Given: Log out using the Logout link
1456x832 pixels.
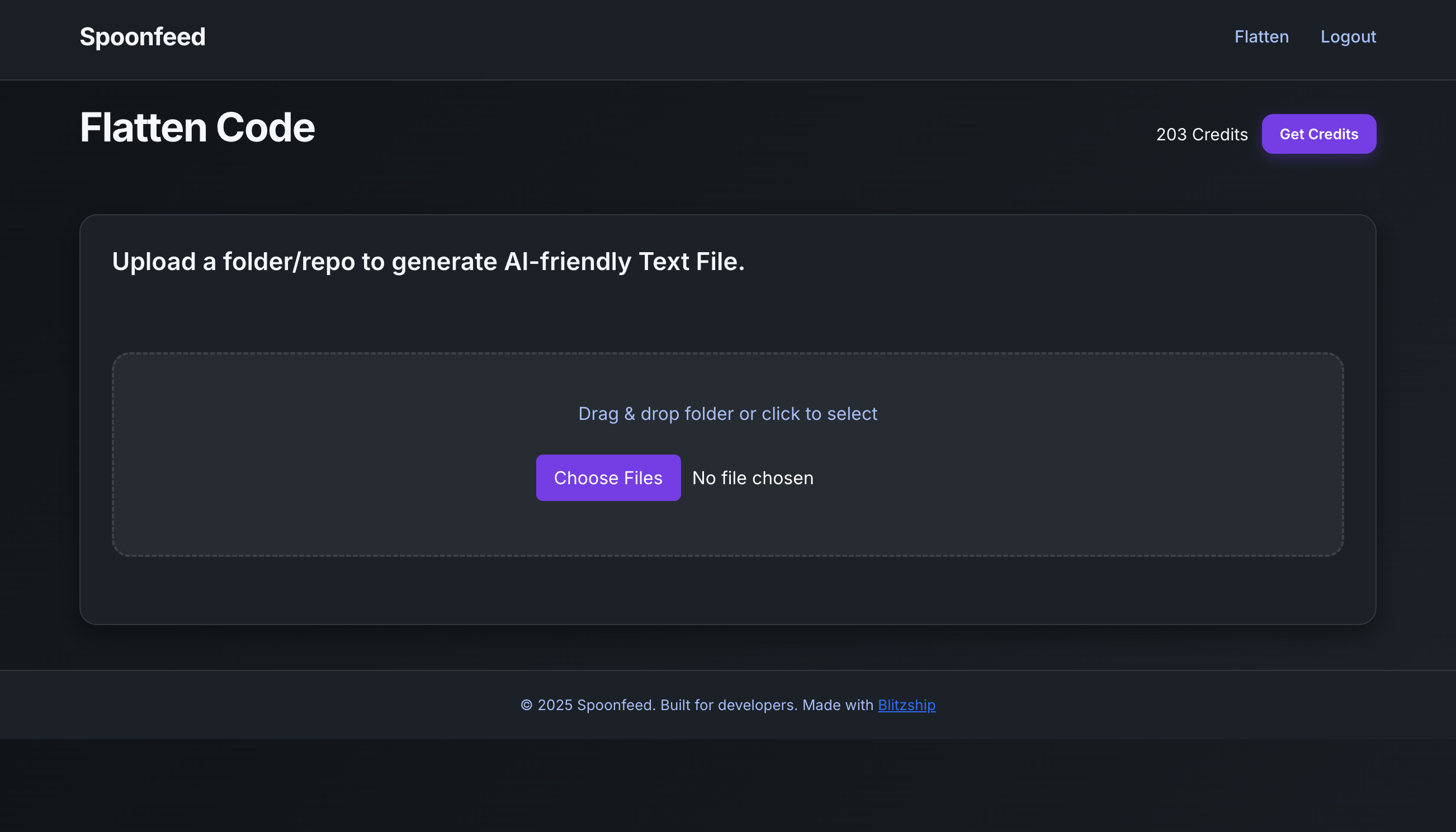Looking at the screenshot, I should coord(1348,37).
